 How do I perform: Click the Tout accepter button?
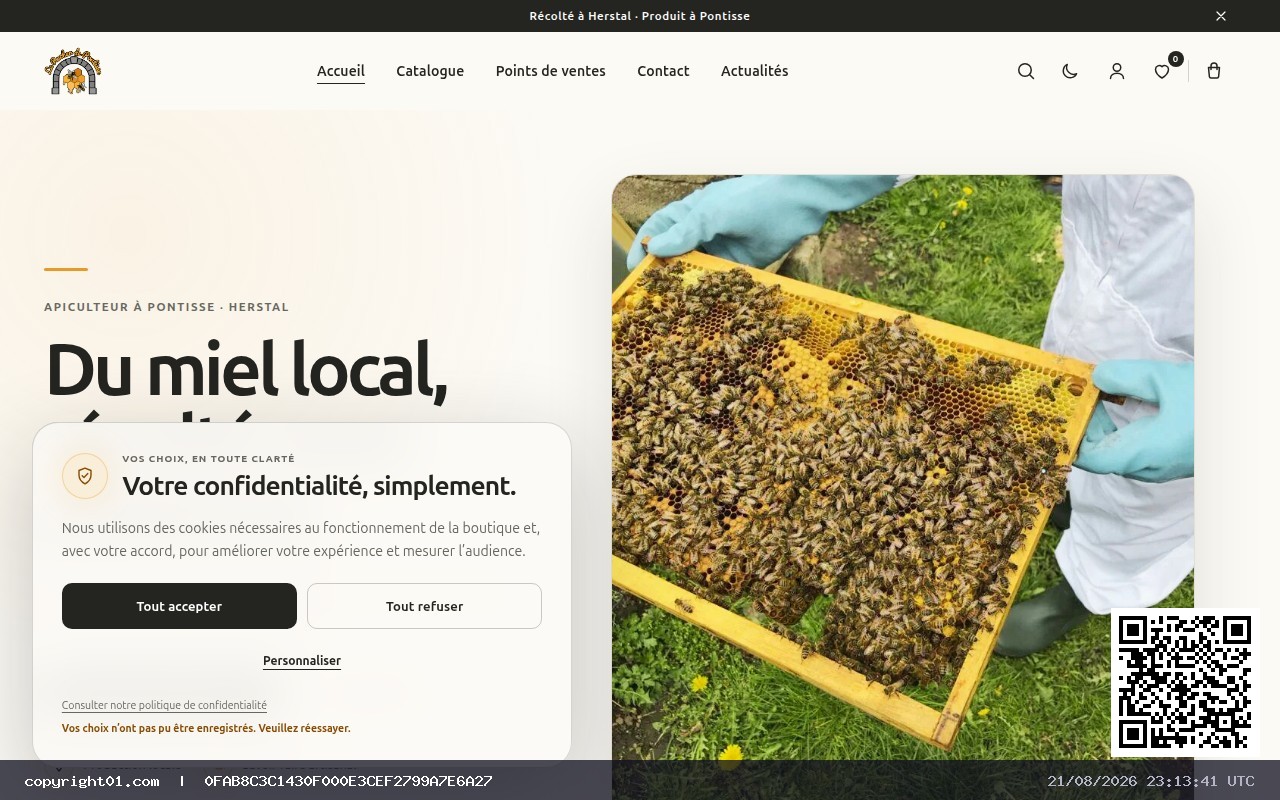click(179, 606)
